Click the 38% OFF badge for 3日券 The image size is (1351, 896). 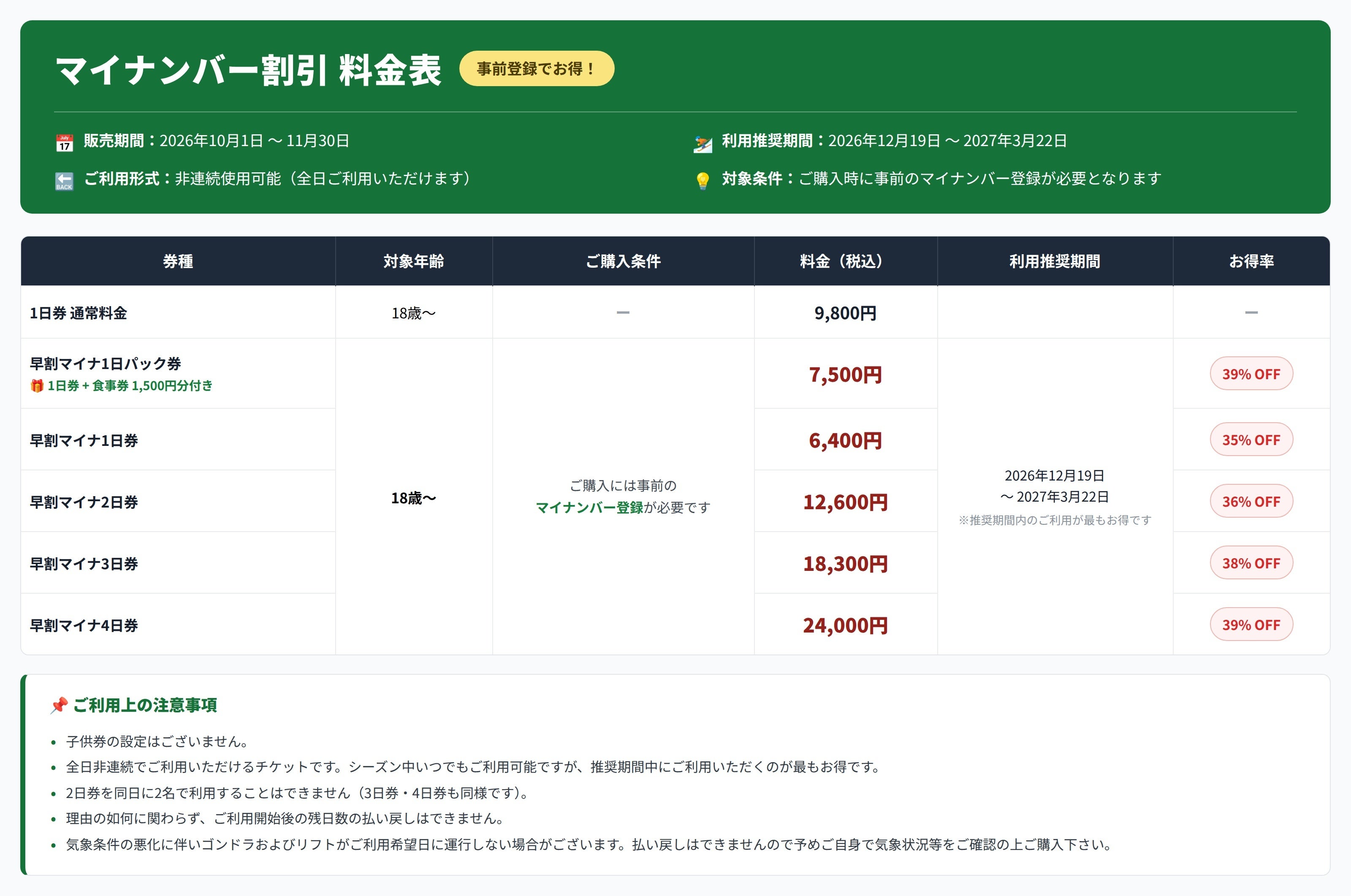[x=1251, y=563]
